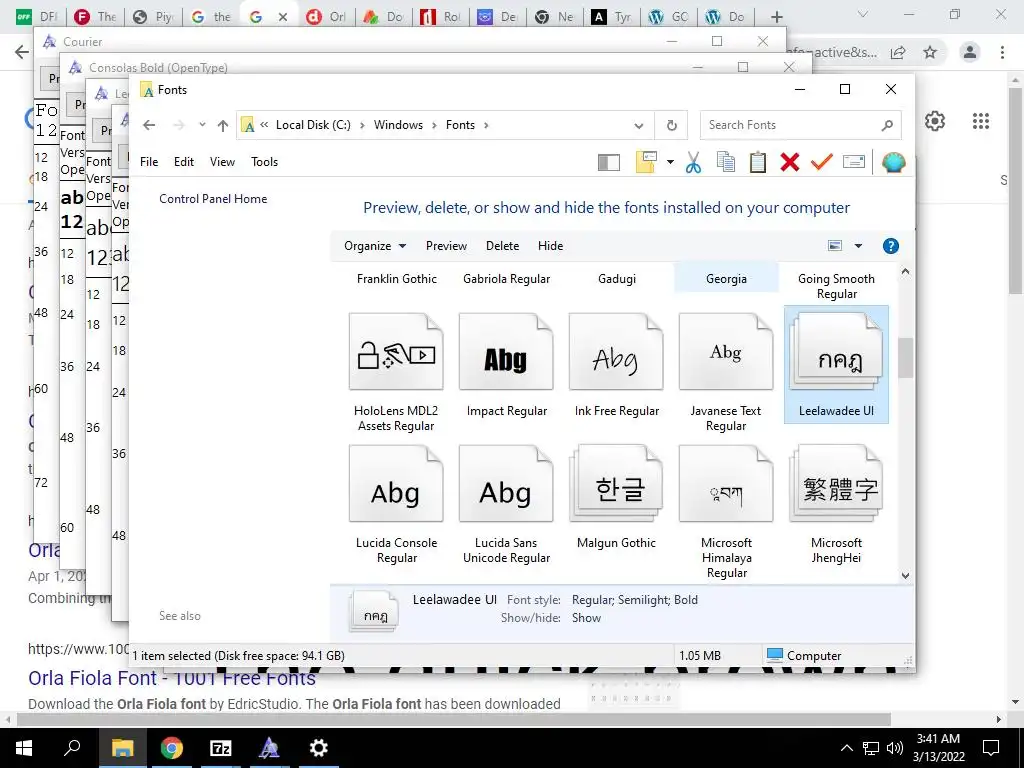Image resolution: width=1024 pixels, height=768 pixels.
Task: Click the Search Fonts field
Action: (x=801, y=125)
